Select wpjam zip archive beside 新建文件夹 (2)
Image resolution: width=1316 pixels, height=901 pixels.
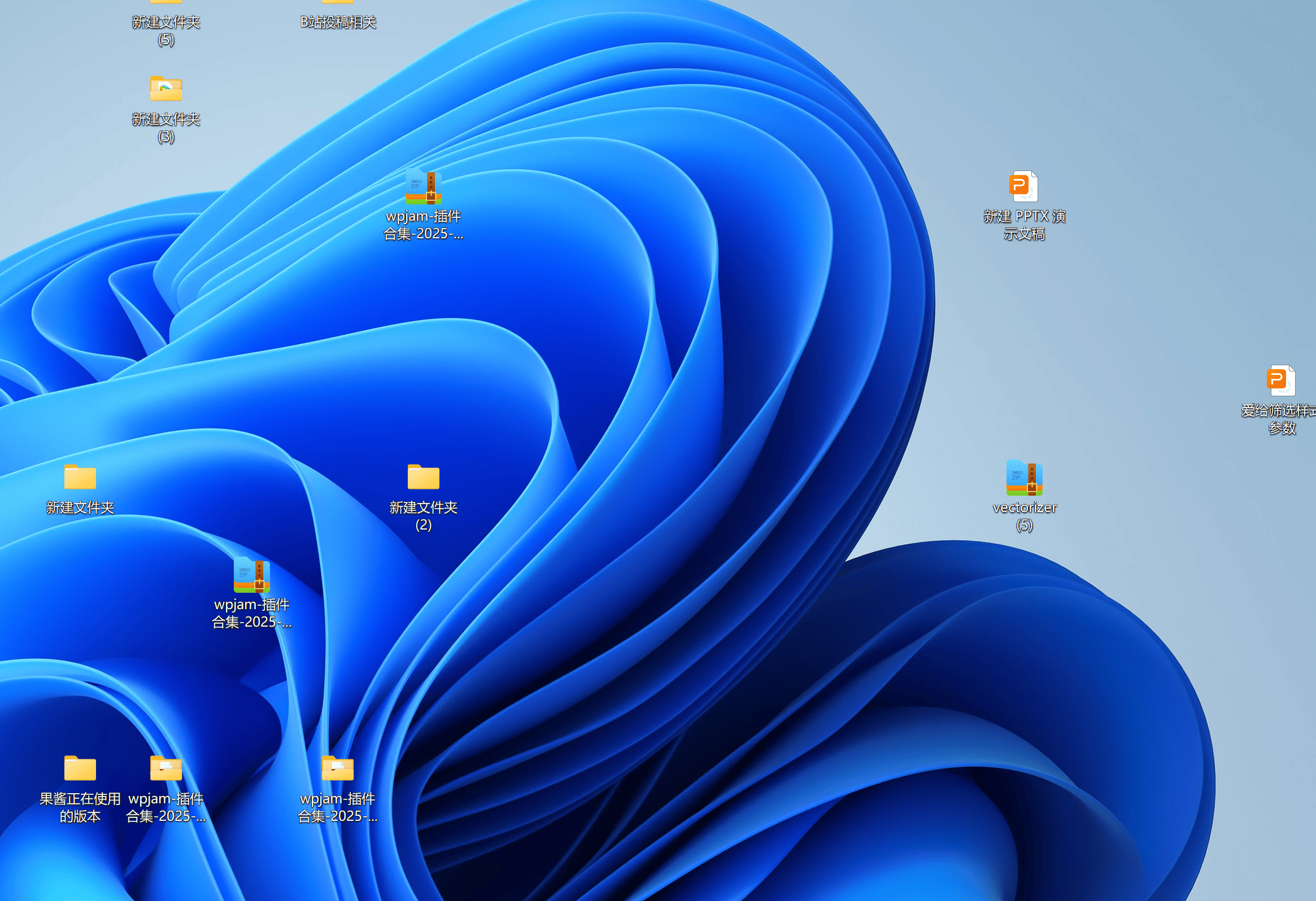251,575
